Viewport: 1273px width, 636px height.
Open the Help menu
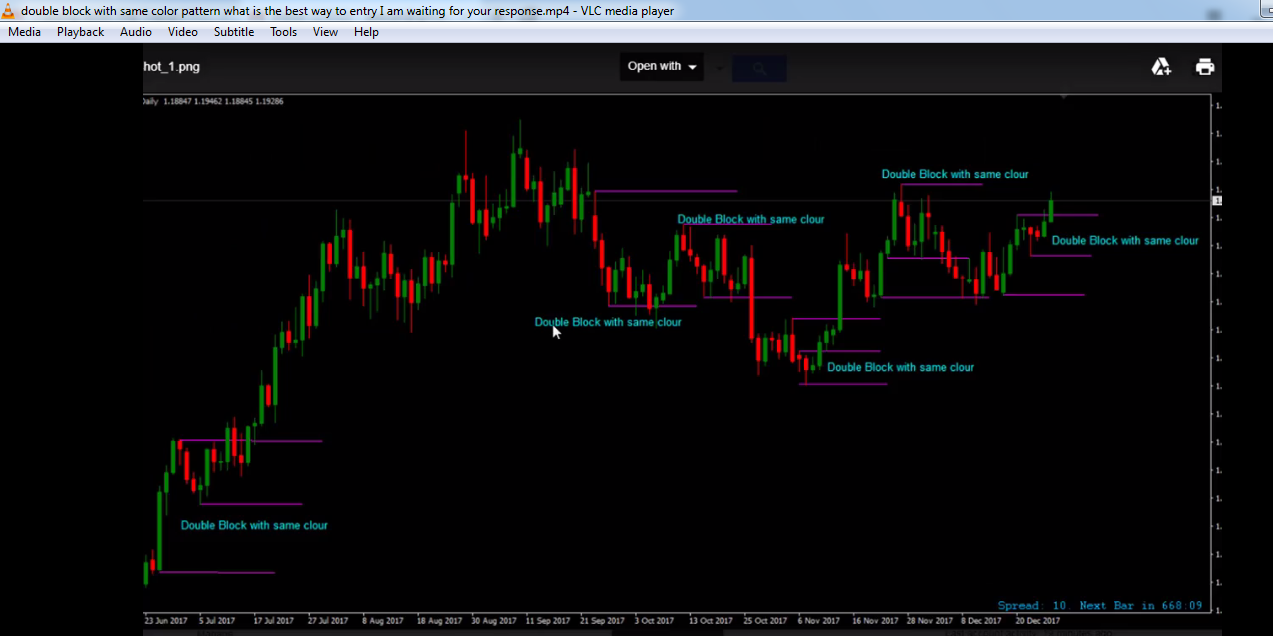pos(366,32)
